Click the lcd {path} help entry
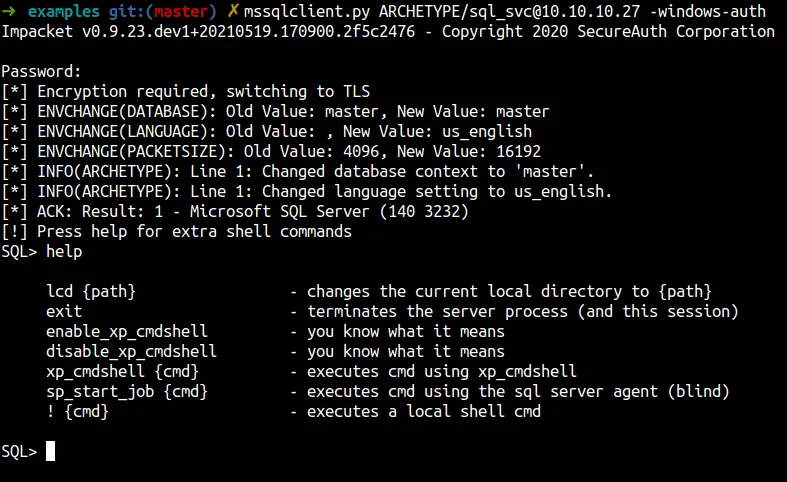Screen dimensions: 787x482 pyautogui.click(x=91, y=291)
